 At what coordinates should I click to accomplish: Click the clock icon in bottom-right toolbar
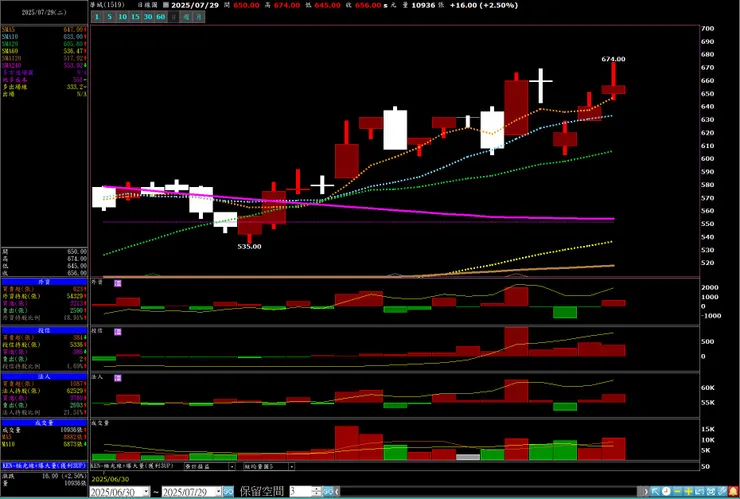pos(666,491)
